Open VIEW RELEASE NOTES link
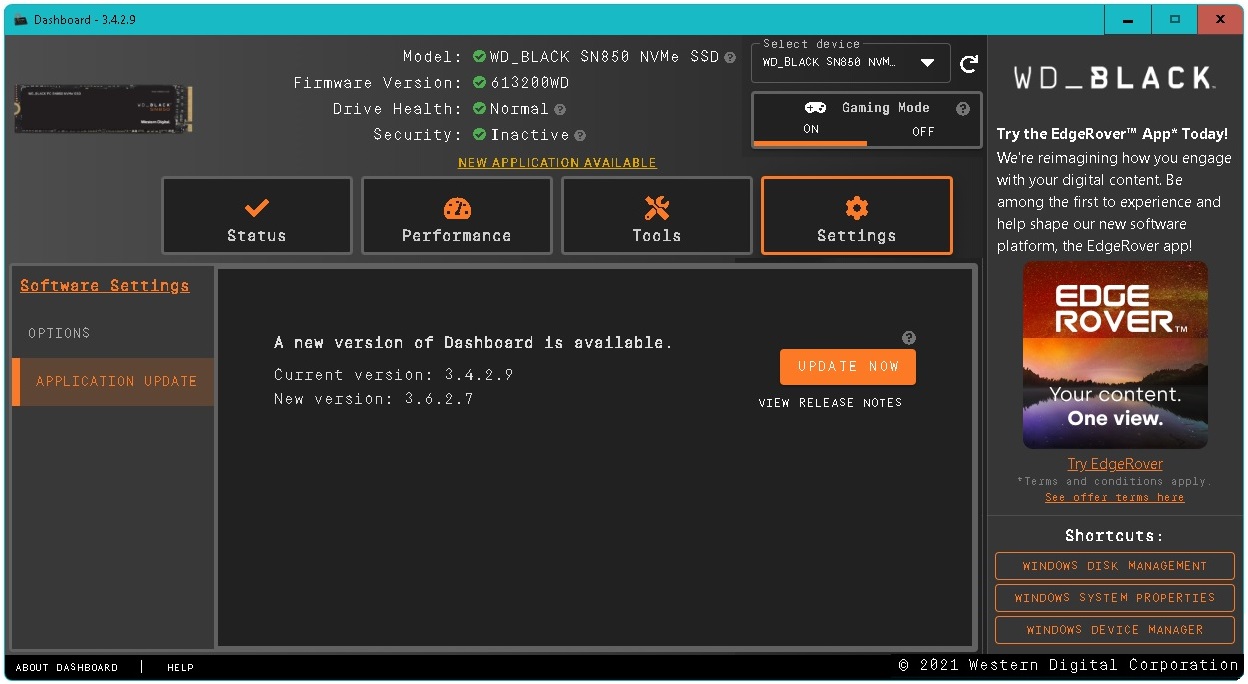 (830, 403)
